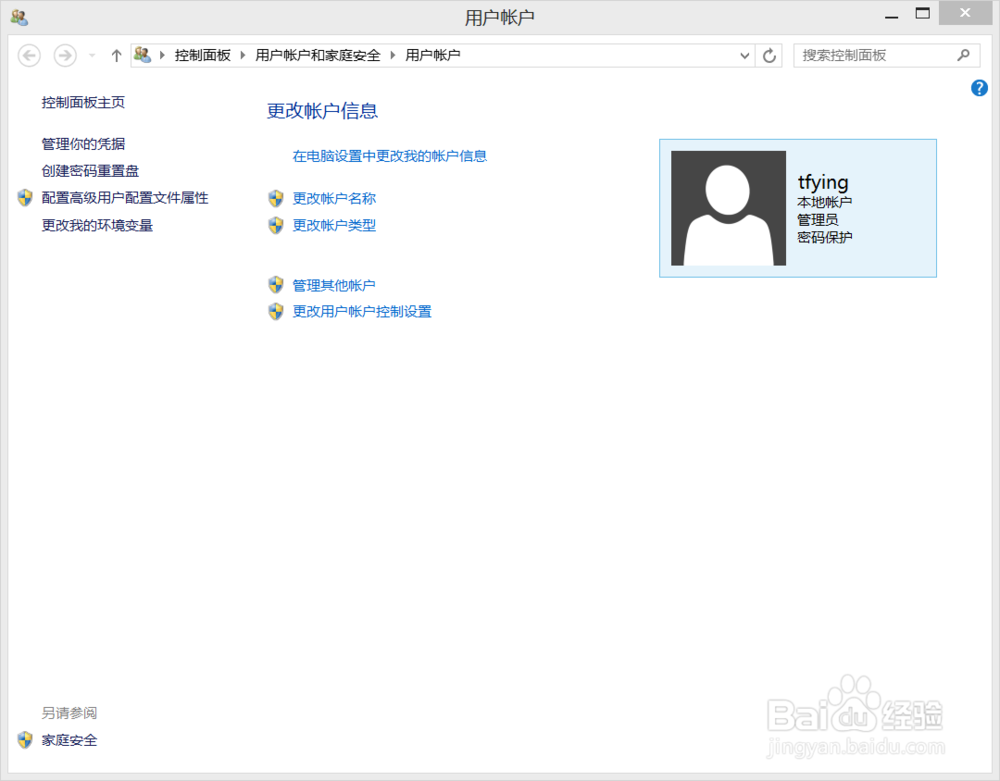Image resolution: width=1000 pixels, height=781 pixels.
Task: Click the Back navigation arrow
Action: (29, 55)
